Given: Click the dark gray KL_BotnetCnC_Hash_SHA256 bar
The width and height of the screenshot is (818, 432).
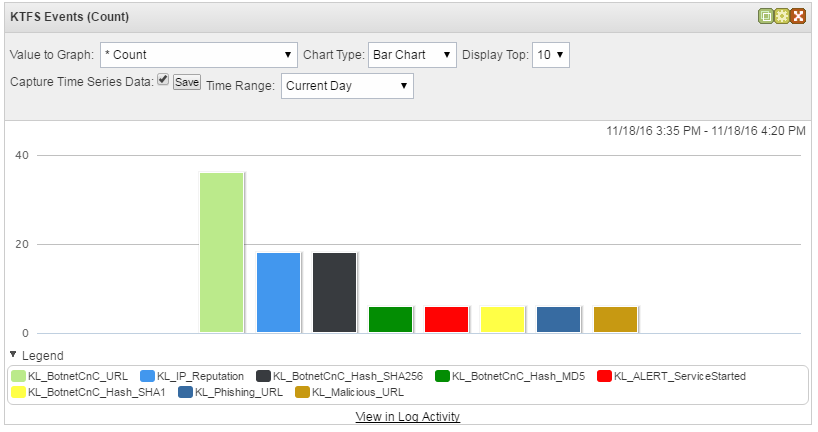Looking at the screenshot, I should tap(334, 292).
